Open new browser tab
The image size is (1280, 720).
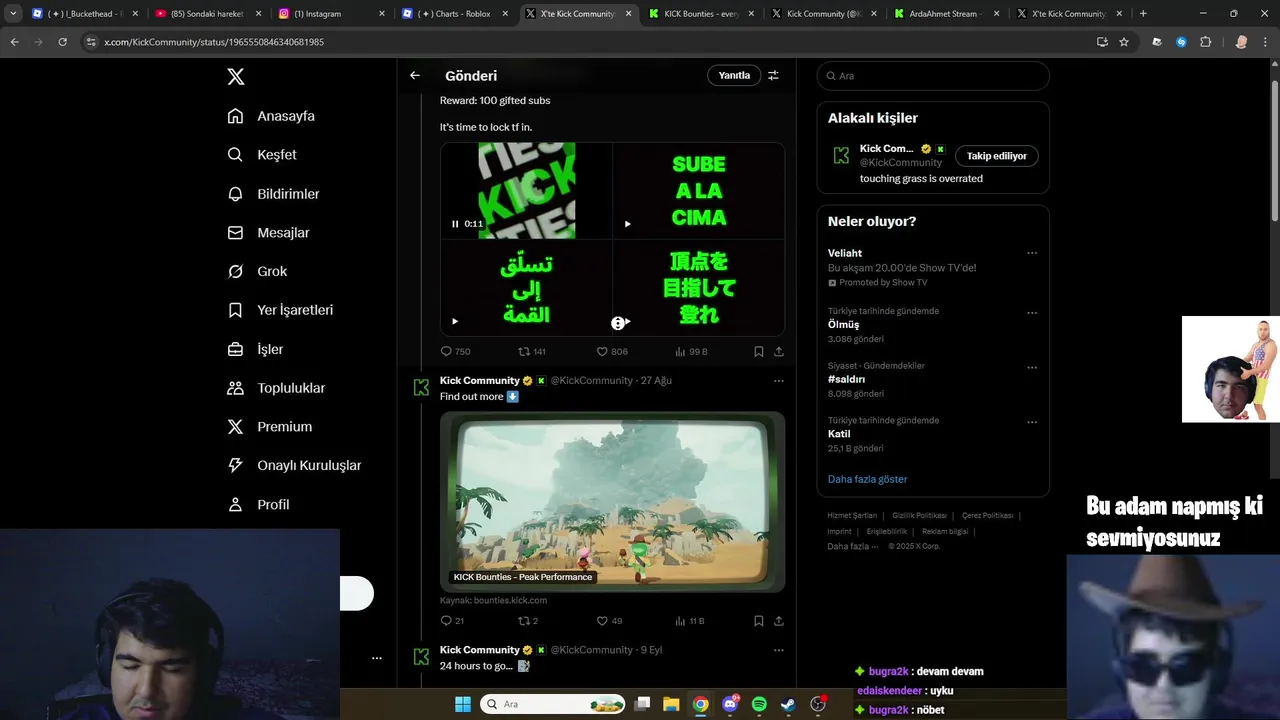coord(1143,14)
